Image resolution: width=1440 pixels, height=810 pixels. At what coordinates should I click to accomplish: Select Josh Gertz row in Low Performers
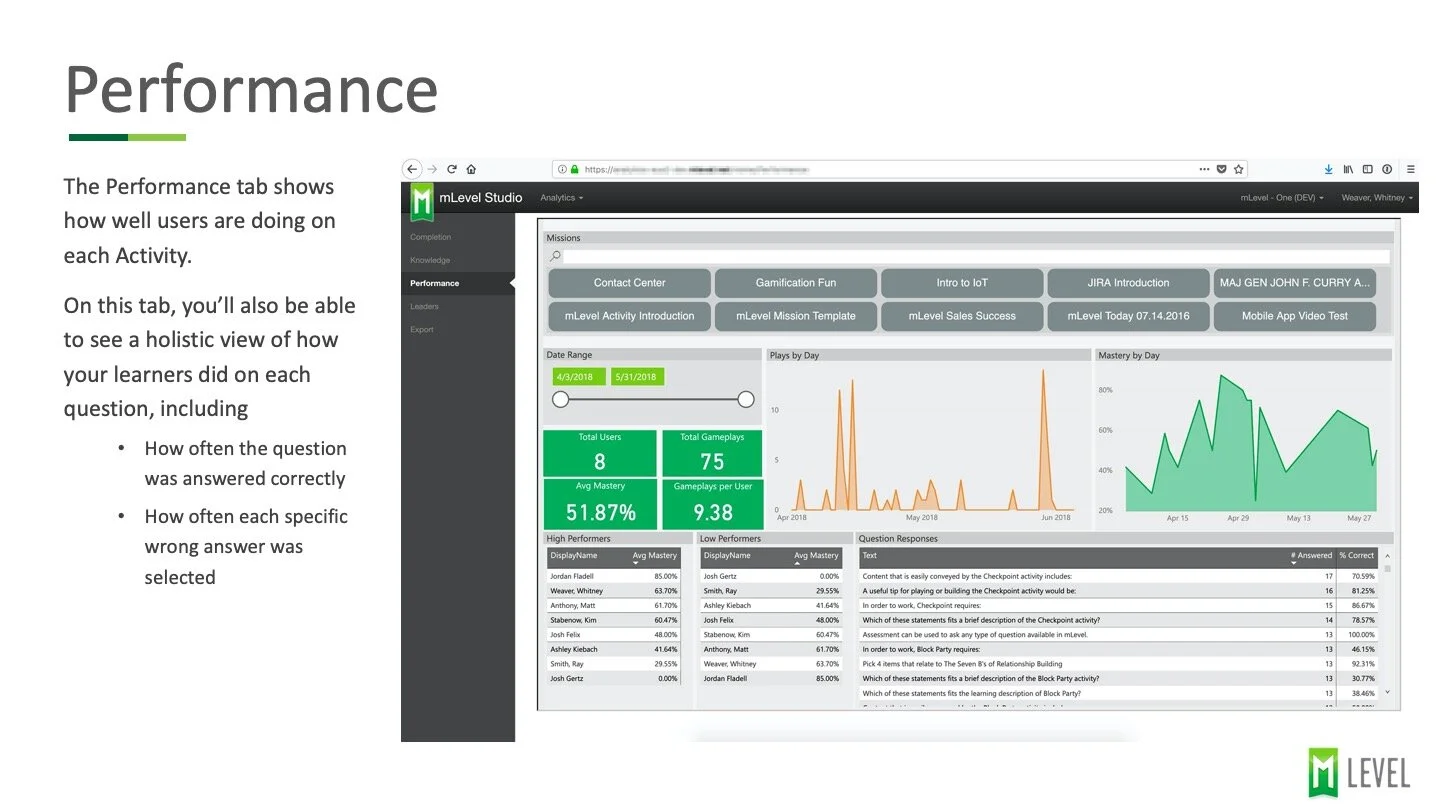click(x=770, y=576)
